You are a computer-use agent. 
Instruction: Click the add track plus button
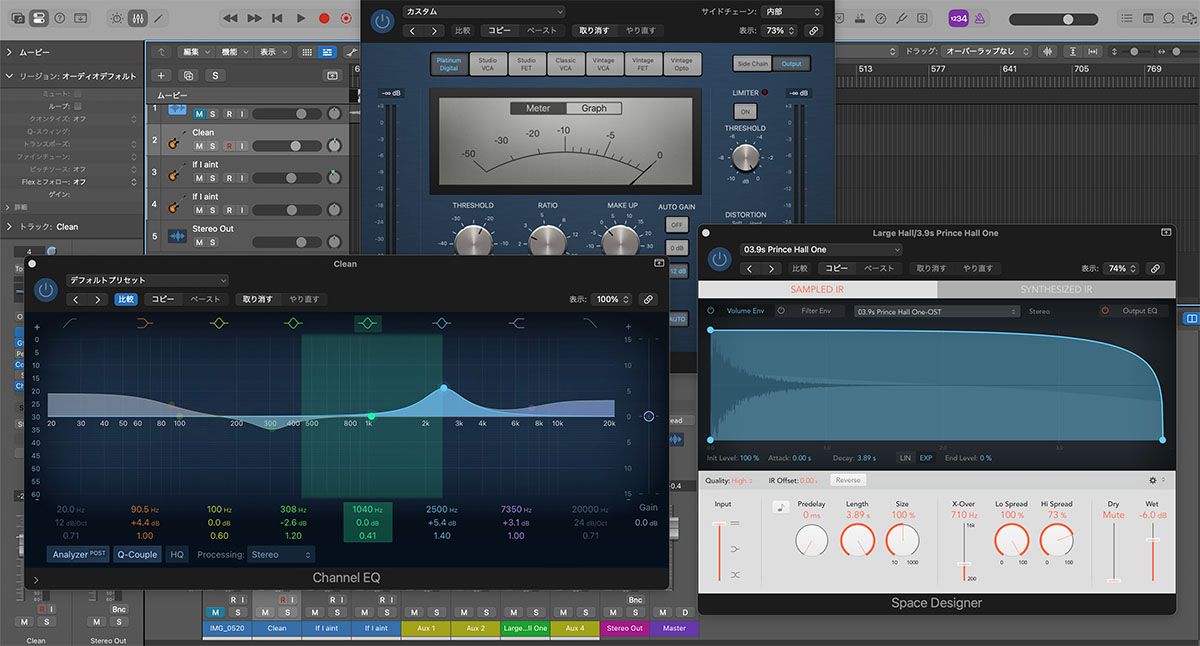[160, 75]
